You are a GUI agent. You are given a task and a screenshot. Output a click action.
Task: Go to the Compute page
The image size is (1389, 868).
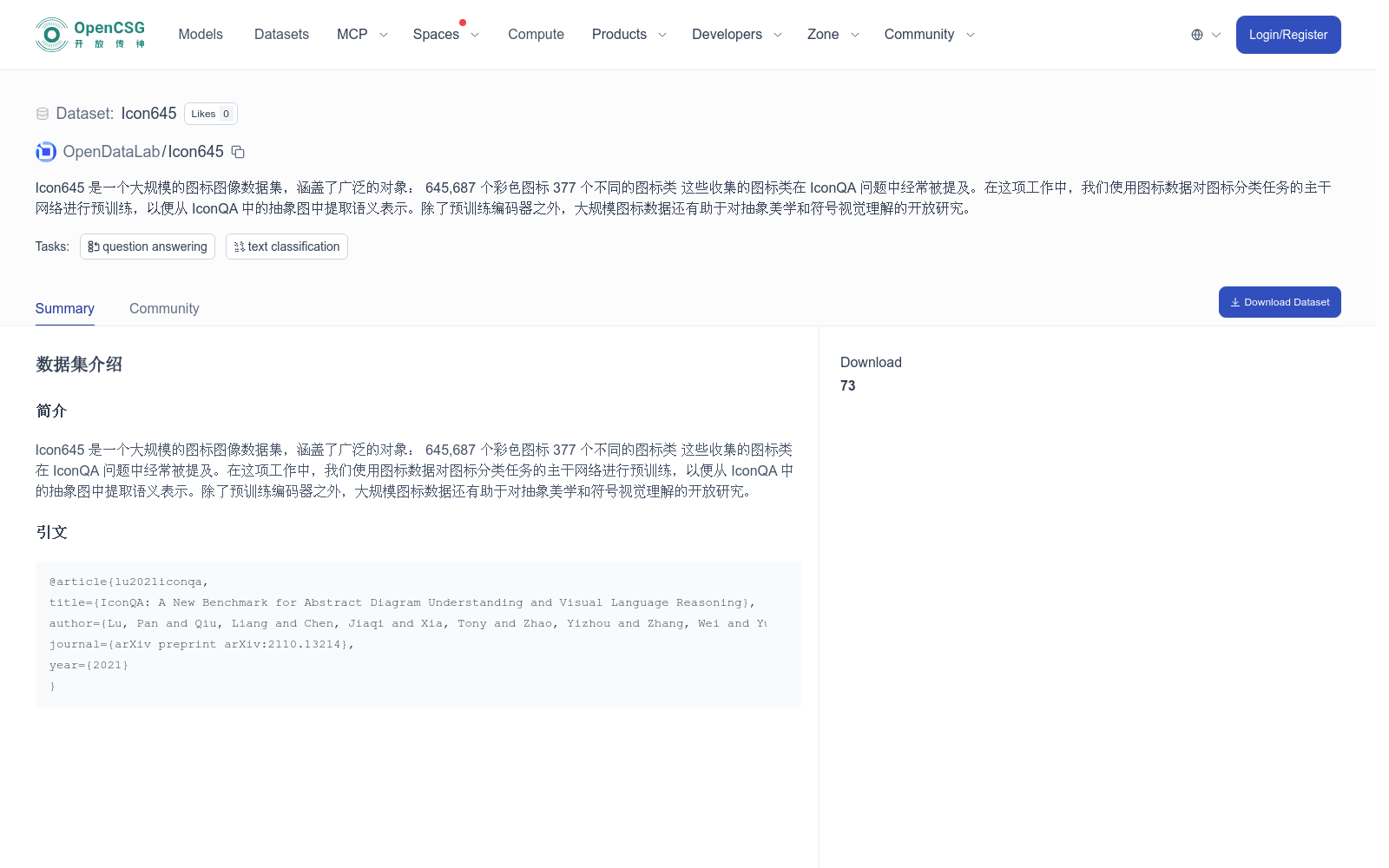coord(536,35)
